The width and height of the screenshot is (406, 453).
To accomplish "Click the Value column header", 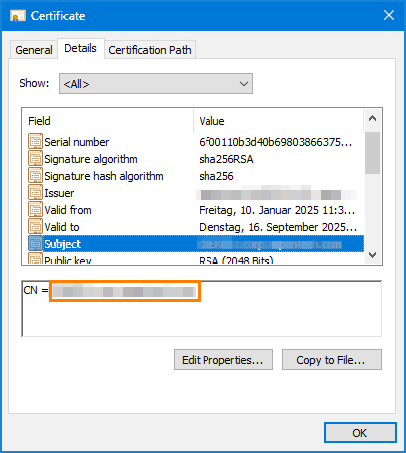I will point(279,121).
